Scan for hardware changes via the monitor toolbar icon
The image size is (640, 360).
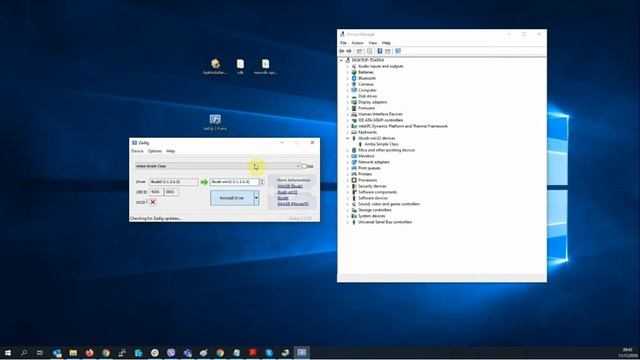point(398,51)
